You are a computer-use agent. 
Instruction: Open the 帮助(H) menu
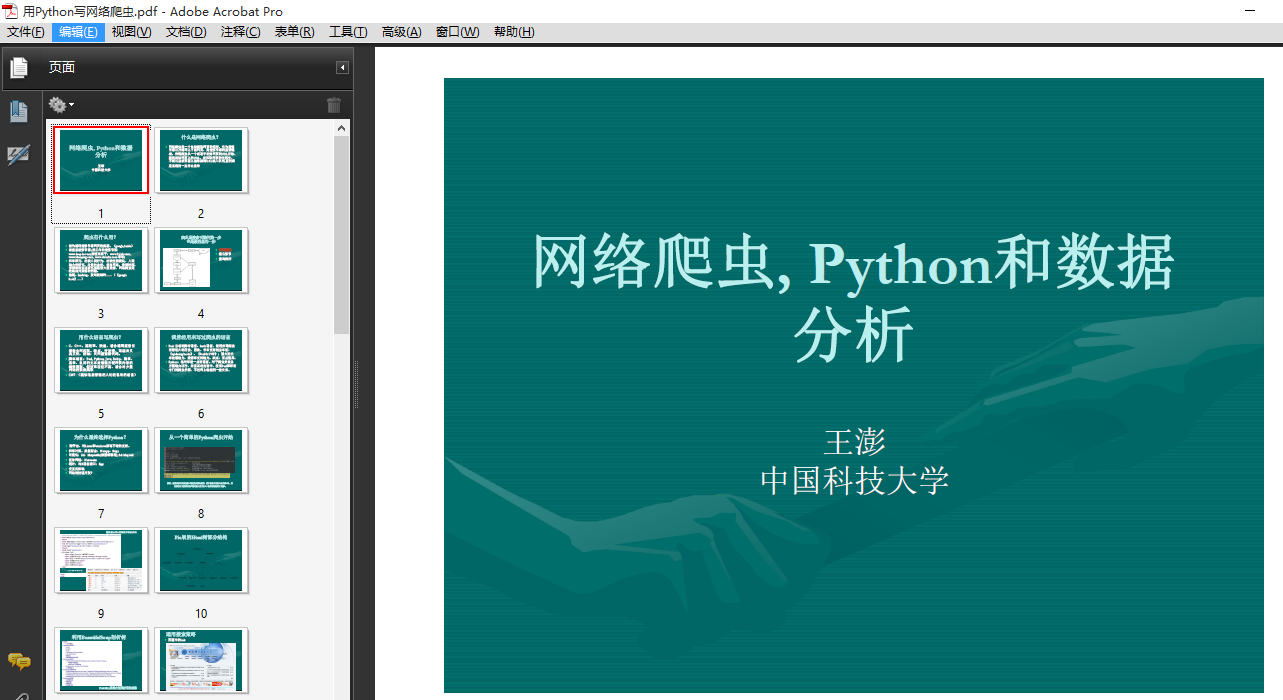[514, 32]
